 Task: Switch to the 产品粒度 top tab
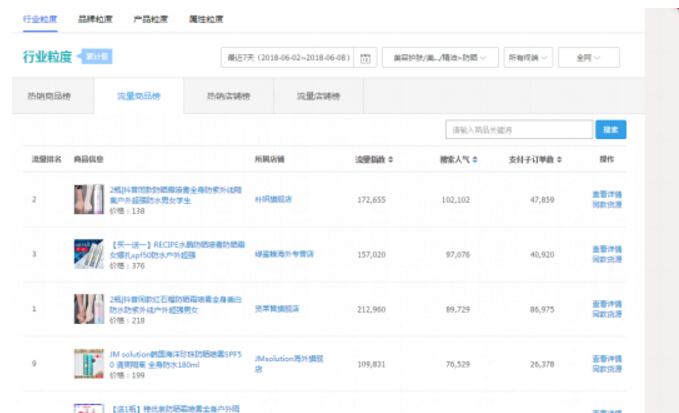coord(151,19)
